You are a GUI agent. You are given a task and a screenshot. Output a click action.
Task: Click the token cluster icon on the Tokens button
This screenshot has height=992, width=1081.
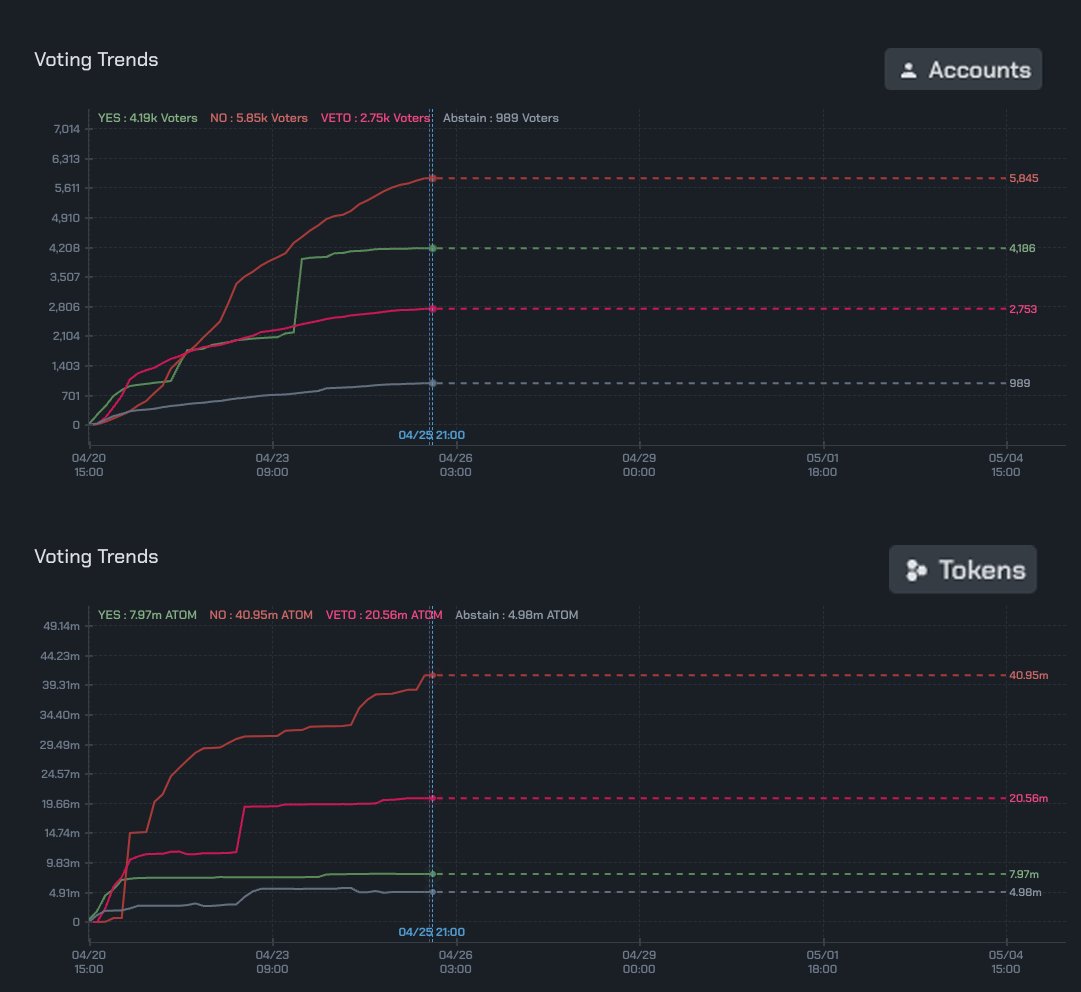(917, 568)
